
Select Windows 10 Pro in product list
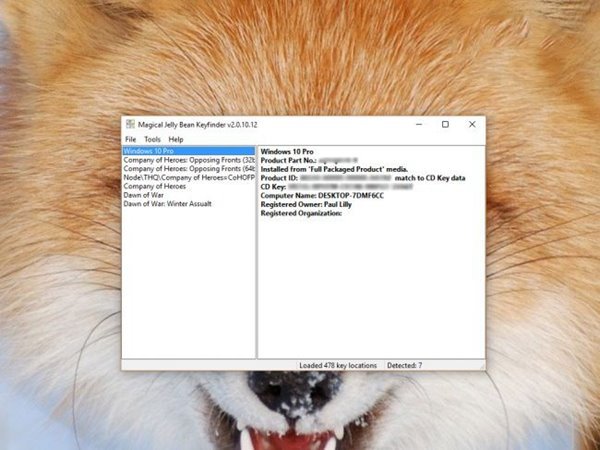pos(189,151)
